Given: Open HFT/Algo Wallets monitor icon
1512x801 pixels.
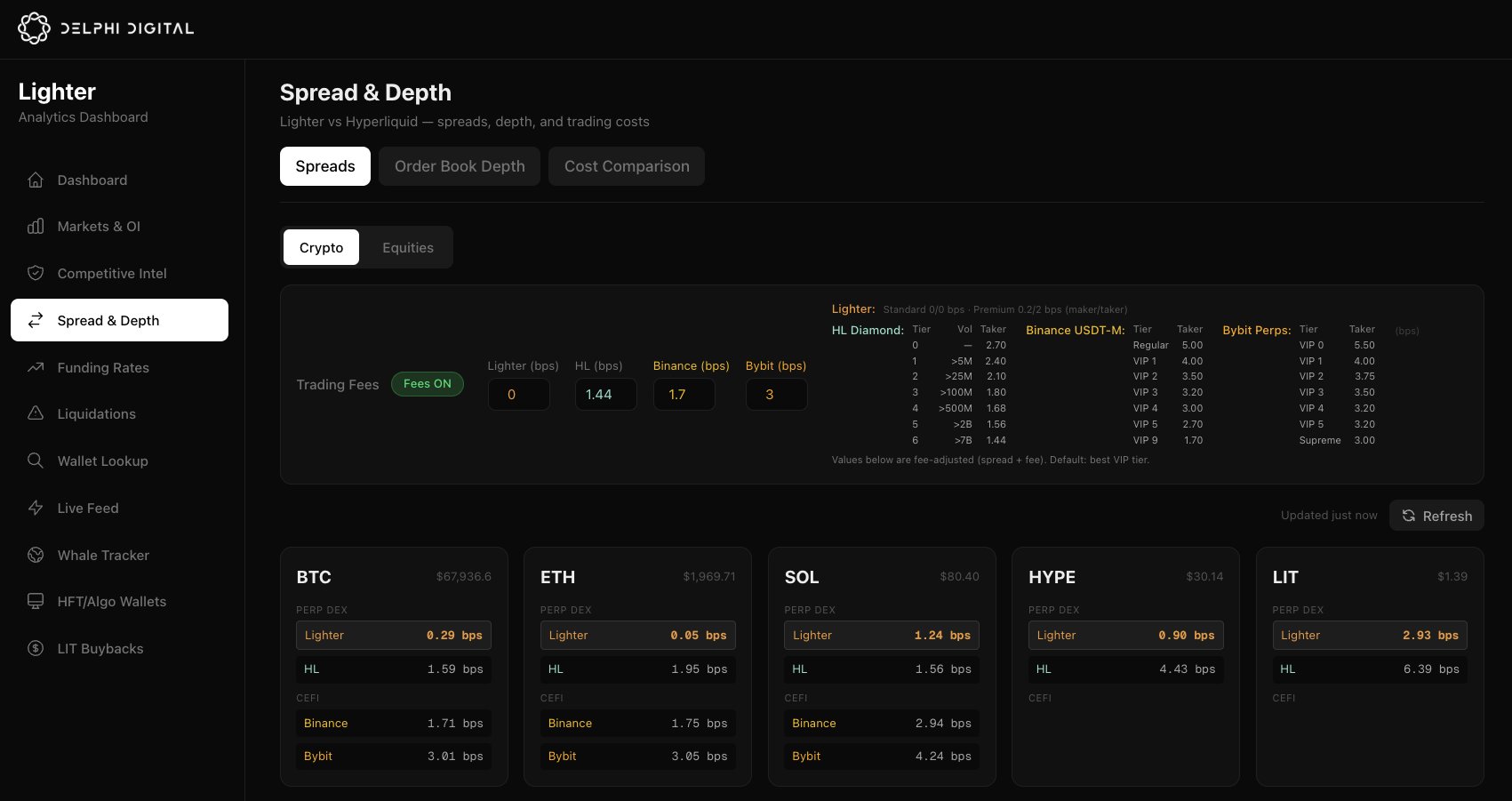Looking at the screenshot, I should [36, 602].
